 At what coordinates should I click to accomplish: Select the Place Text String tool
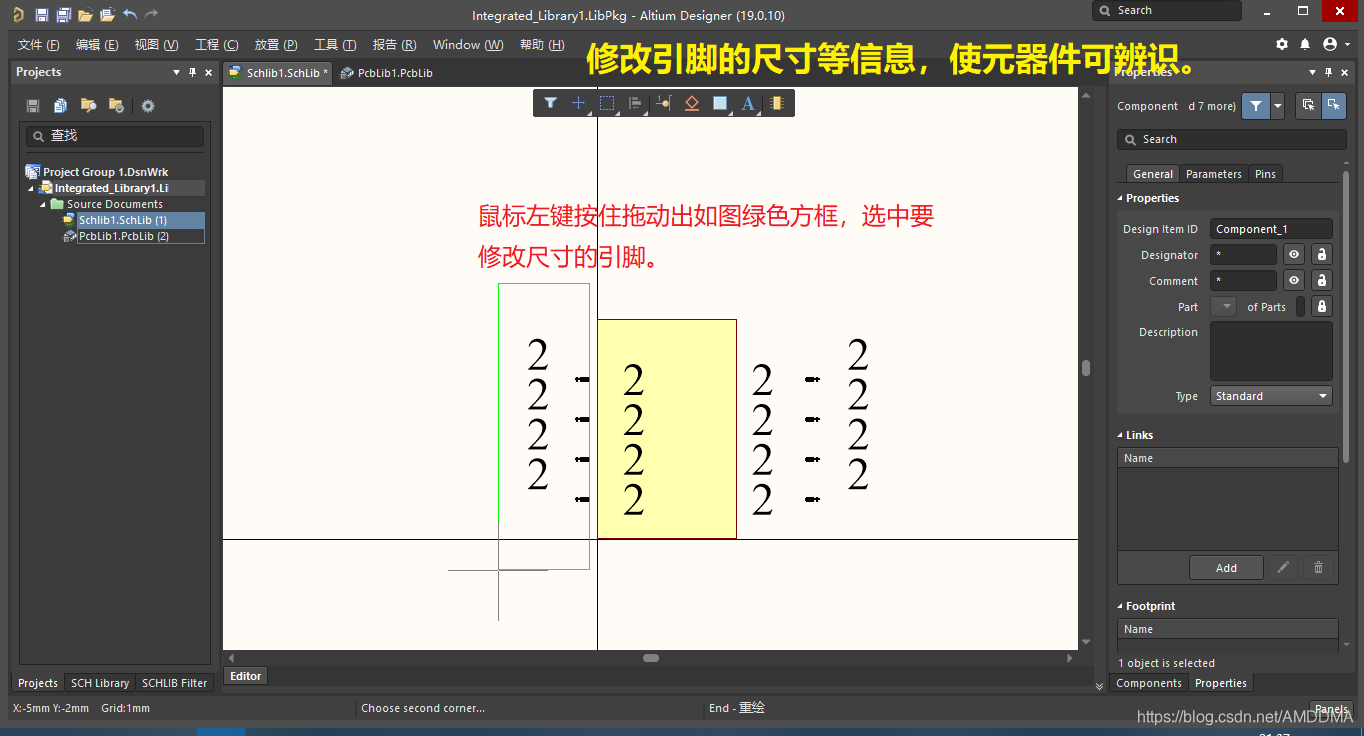coord(747,103)
